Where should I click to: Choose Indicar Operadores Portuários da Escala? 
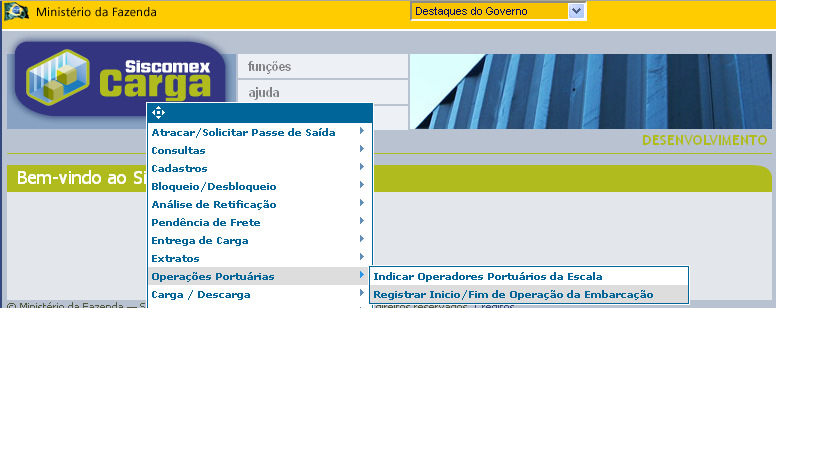529,276
